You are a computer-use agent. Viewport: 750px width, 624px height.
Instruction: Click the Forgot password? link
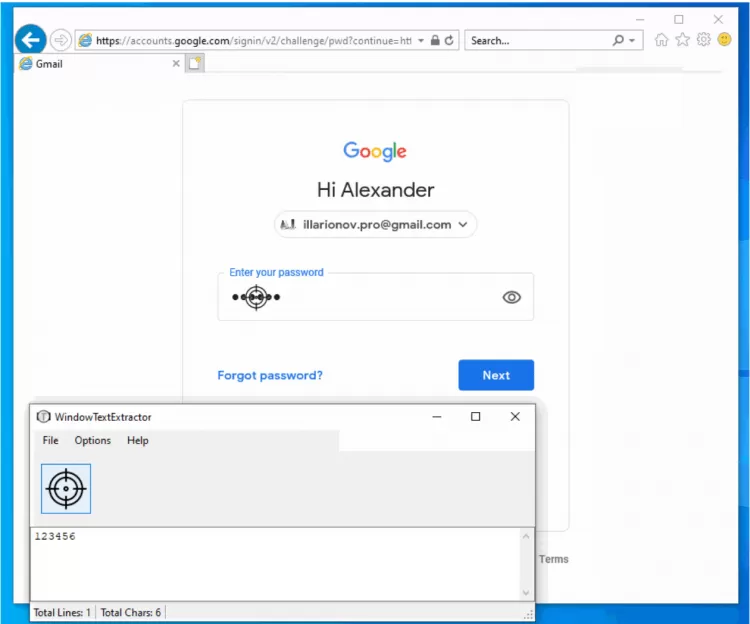tap(270, 376)
